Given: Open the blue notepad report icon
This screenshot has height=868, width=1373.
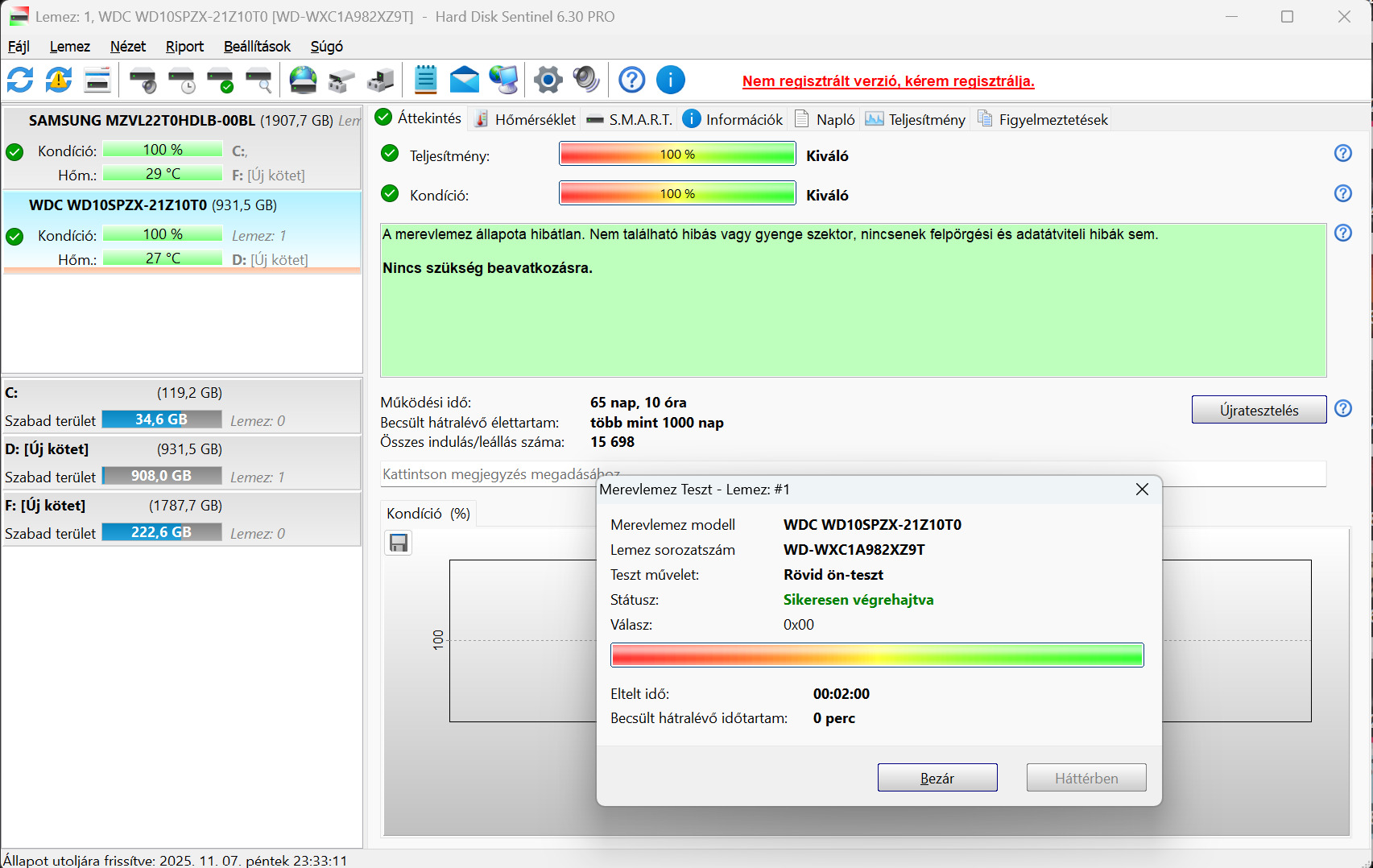Looking at the screenshot, I should (x=426, y=80).
